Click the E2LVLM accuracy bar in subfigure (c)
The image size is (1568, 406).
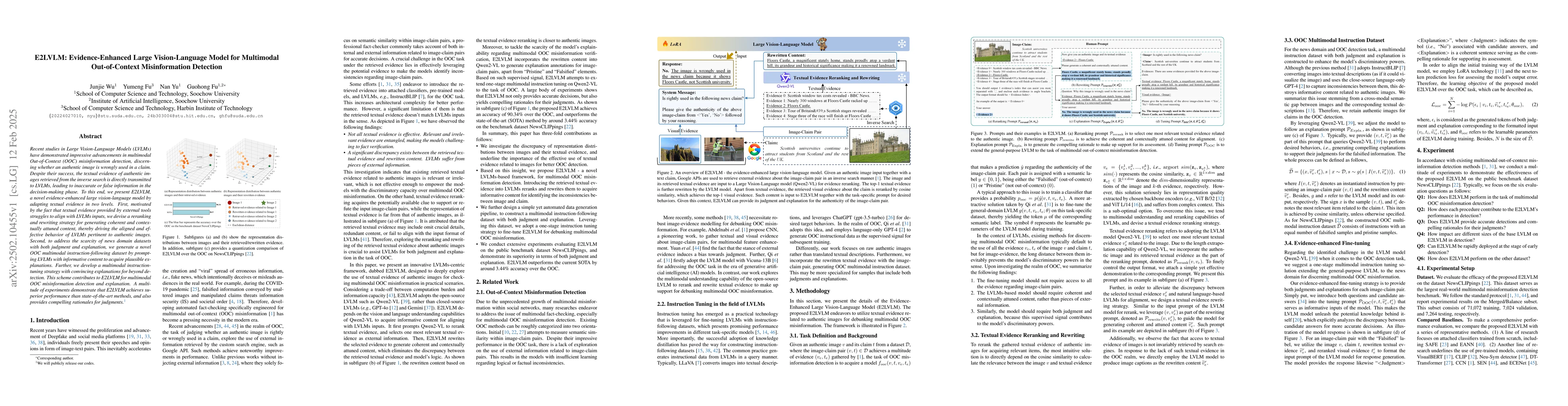point(194,205)
